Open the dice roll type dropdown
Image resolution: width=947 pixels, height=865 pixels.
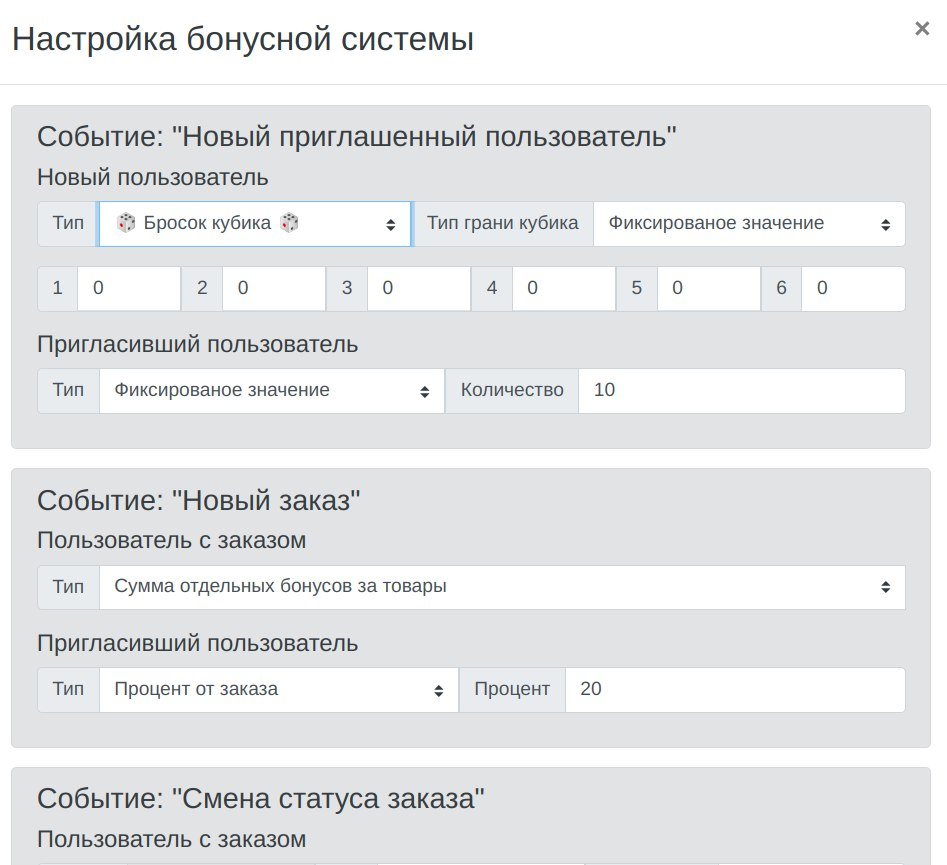pos(255,223)
